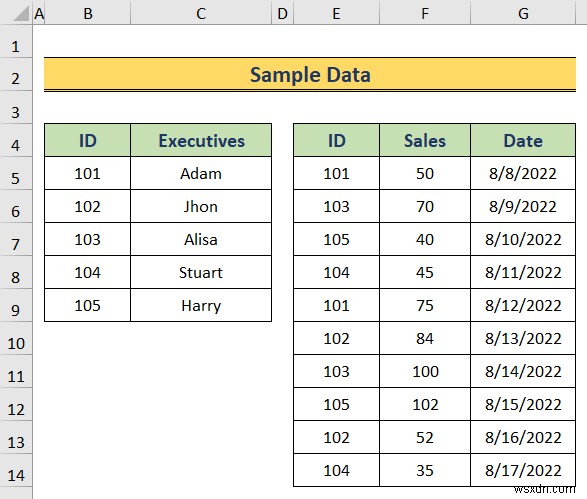Click the Sales value 102 in column F
Image resolution: width=587 pixels, height=499 pixels.
[425, 404]
